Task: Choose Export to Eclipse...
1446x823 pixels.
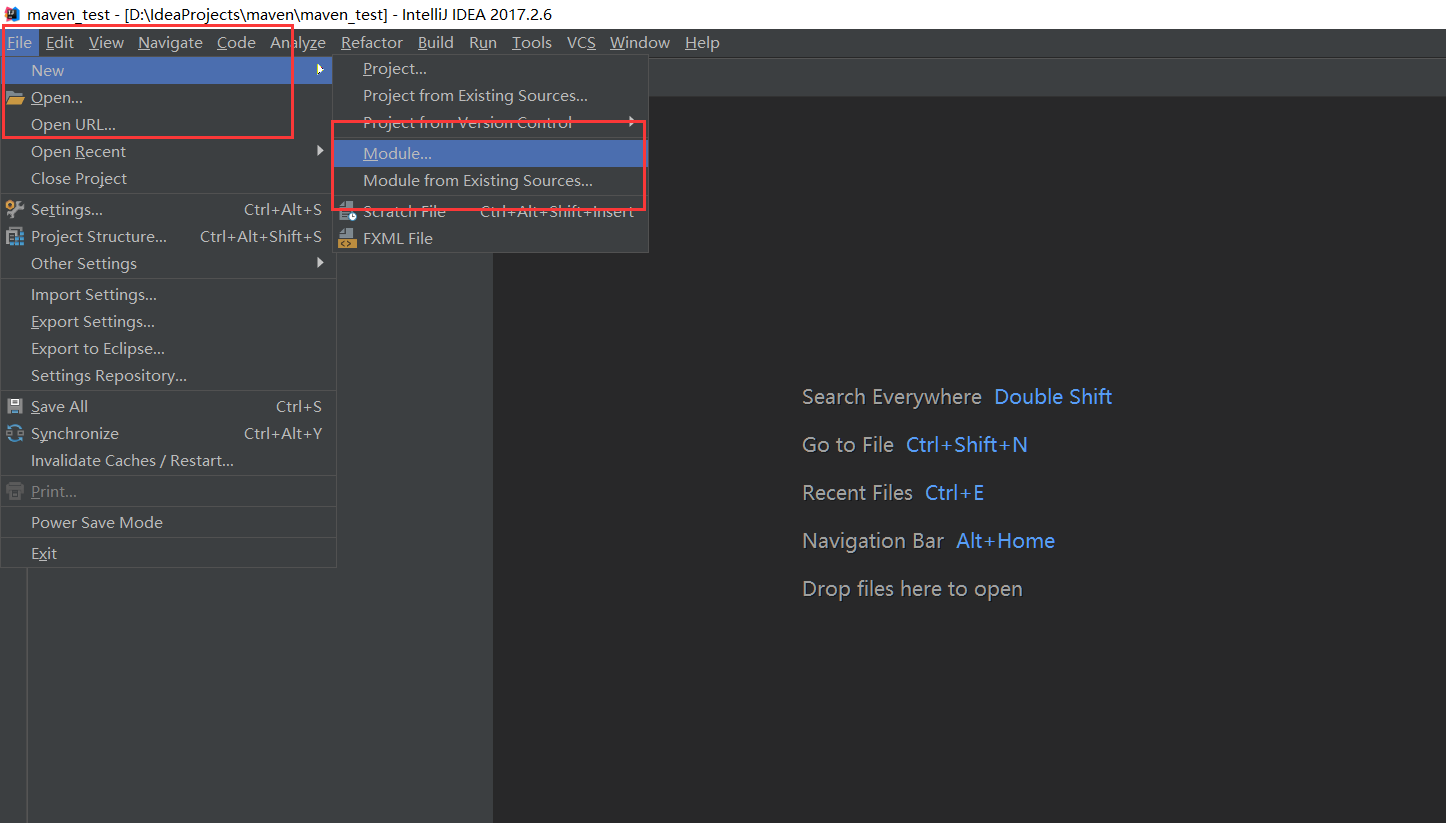Action: 167,348
